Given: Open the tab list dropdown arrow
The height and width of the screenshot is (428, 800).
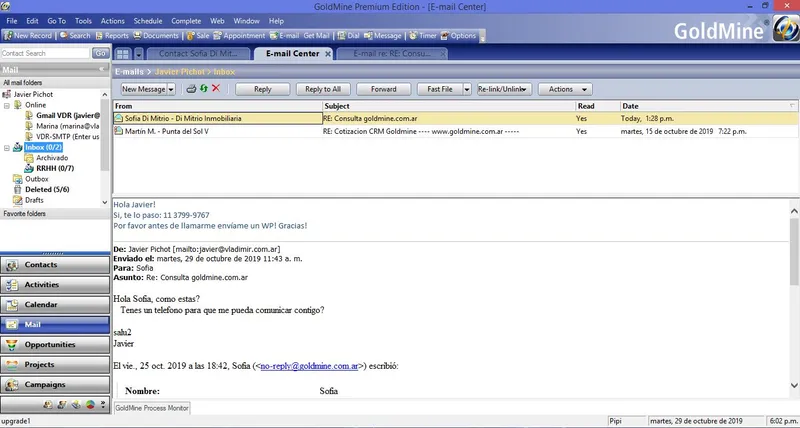Looking at the screenshot, I should pos(138,54).
